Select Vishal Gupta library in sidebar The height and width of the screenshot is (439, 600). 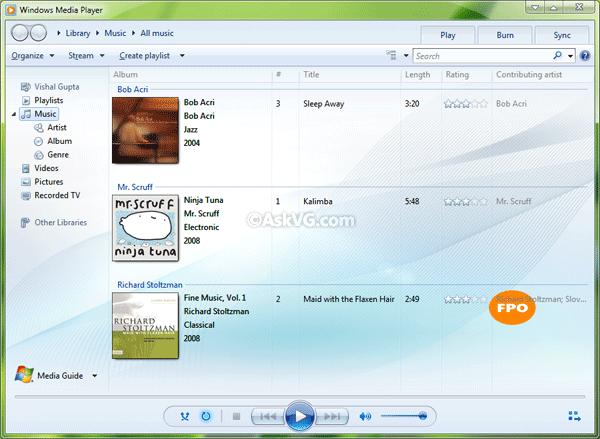click(50, 87)
